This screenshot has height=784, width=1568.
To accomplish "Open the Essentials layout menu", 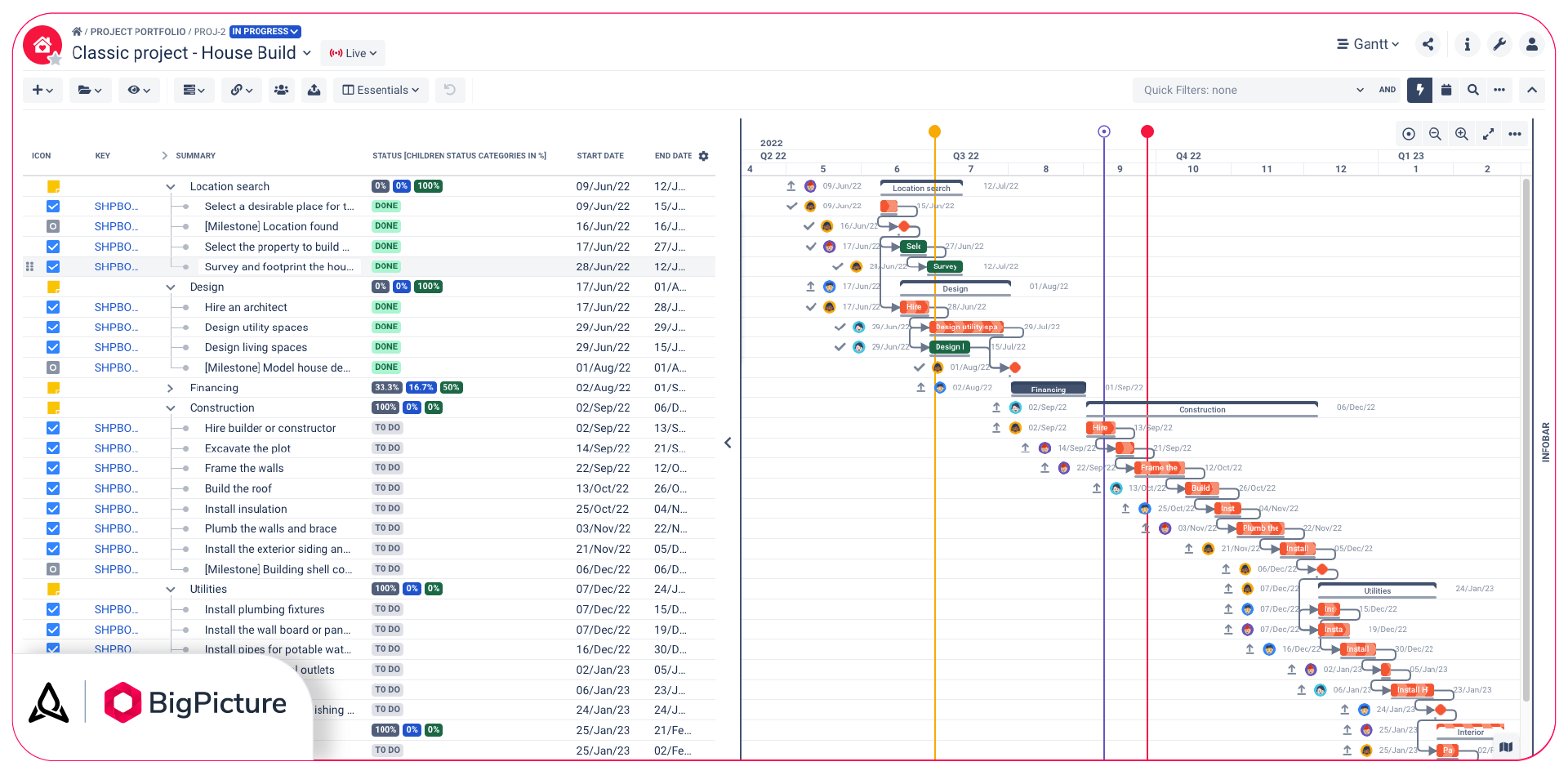I will click(x=381, y=90).
